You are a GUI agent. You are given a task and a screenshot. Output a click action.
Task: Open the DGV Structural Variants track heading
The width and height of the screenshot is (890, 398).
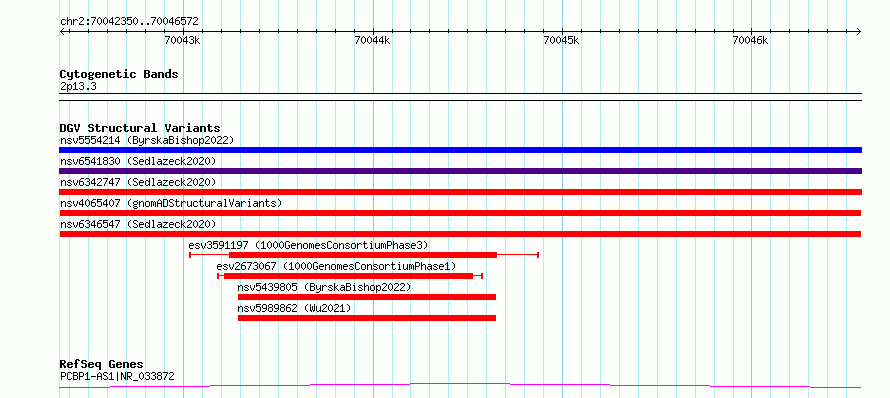(140, 128)
